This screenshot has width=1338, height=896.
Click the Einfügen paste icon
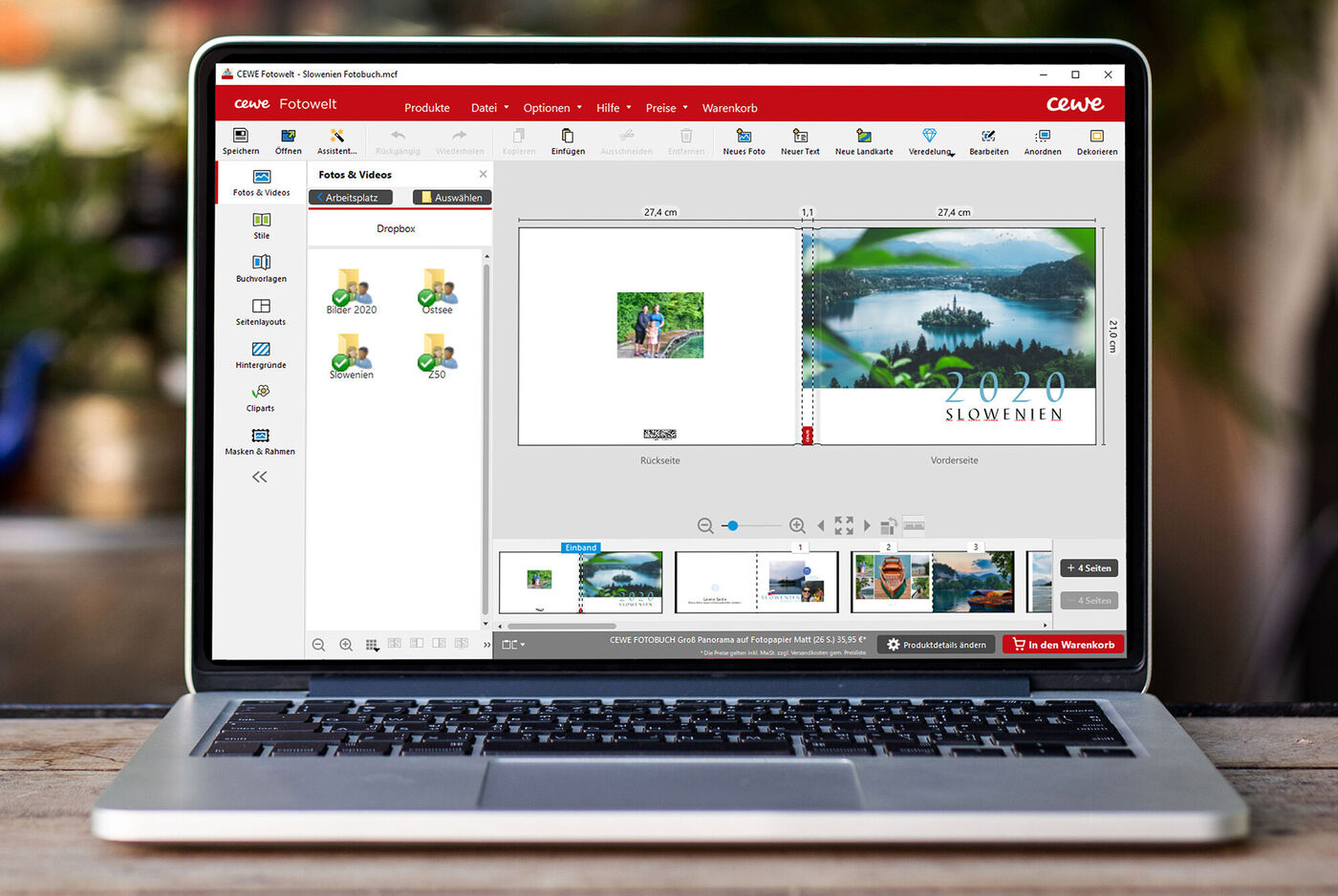pos(568,141)
